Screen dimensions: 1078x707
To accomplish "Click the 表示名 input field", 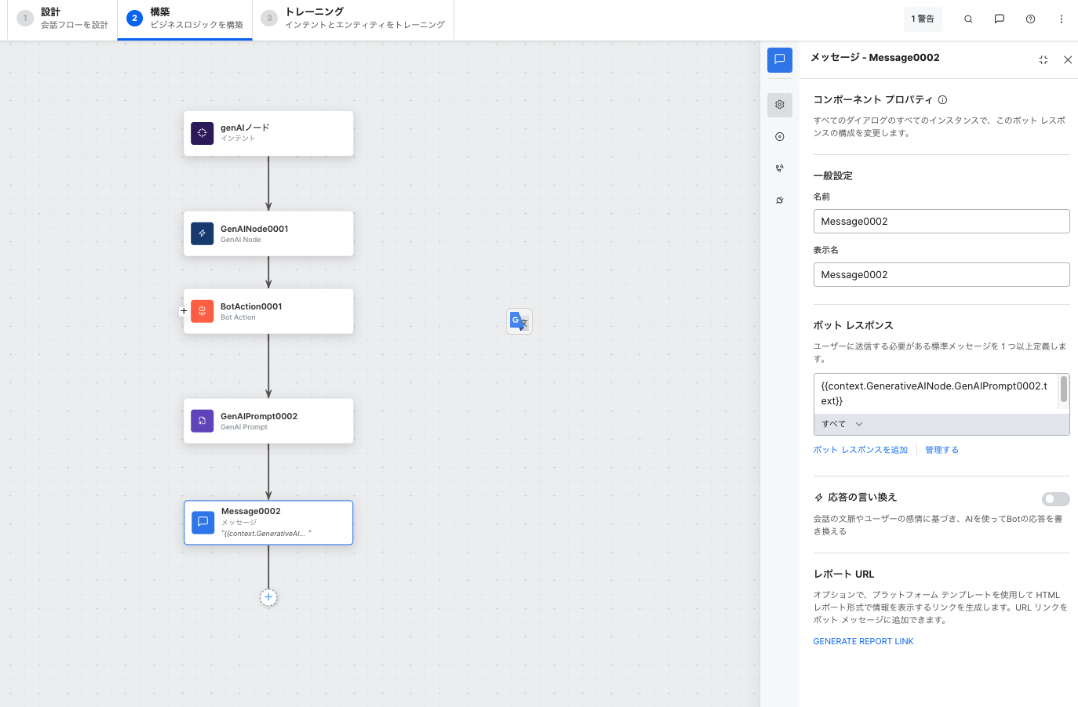I will (x=941, y=274).
